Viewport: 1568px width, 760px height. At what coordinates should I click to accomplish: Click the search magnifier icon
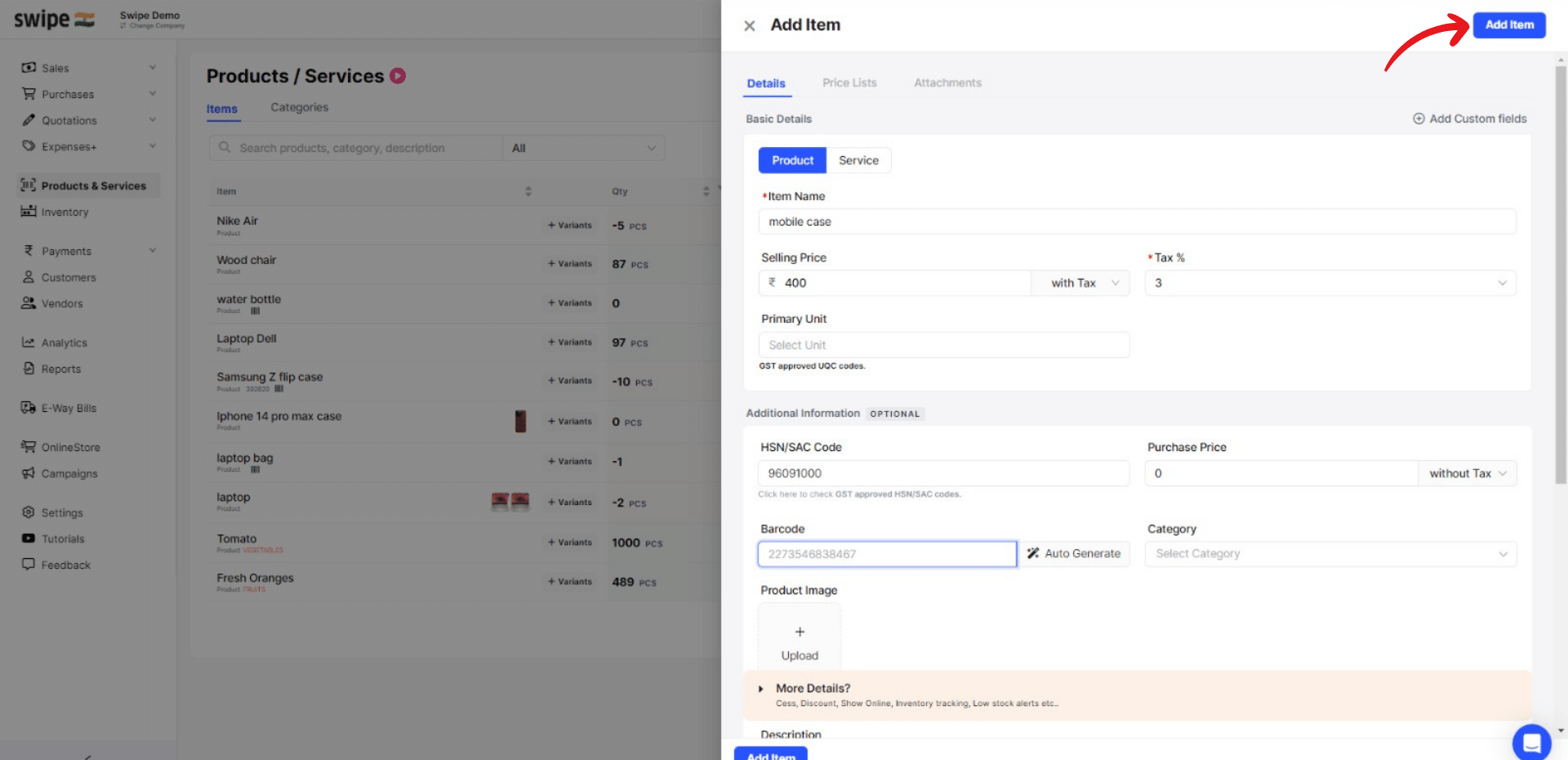tap(225, 148)
